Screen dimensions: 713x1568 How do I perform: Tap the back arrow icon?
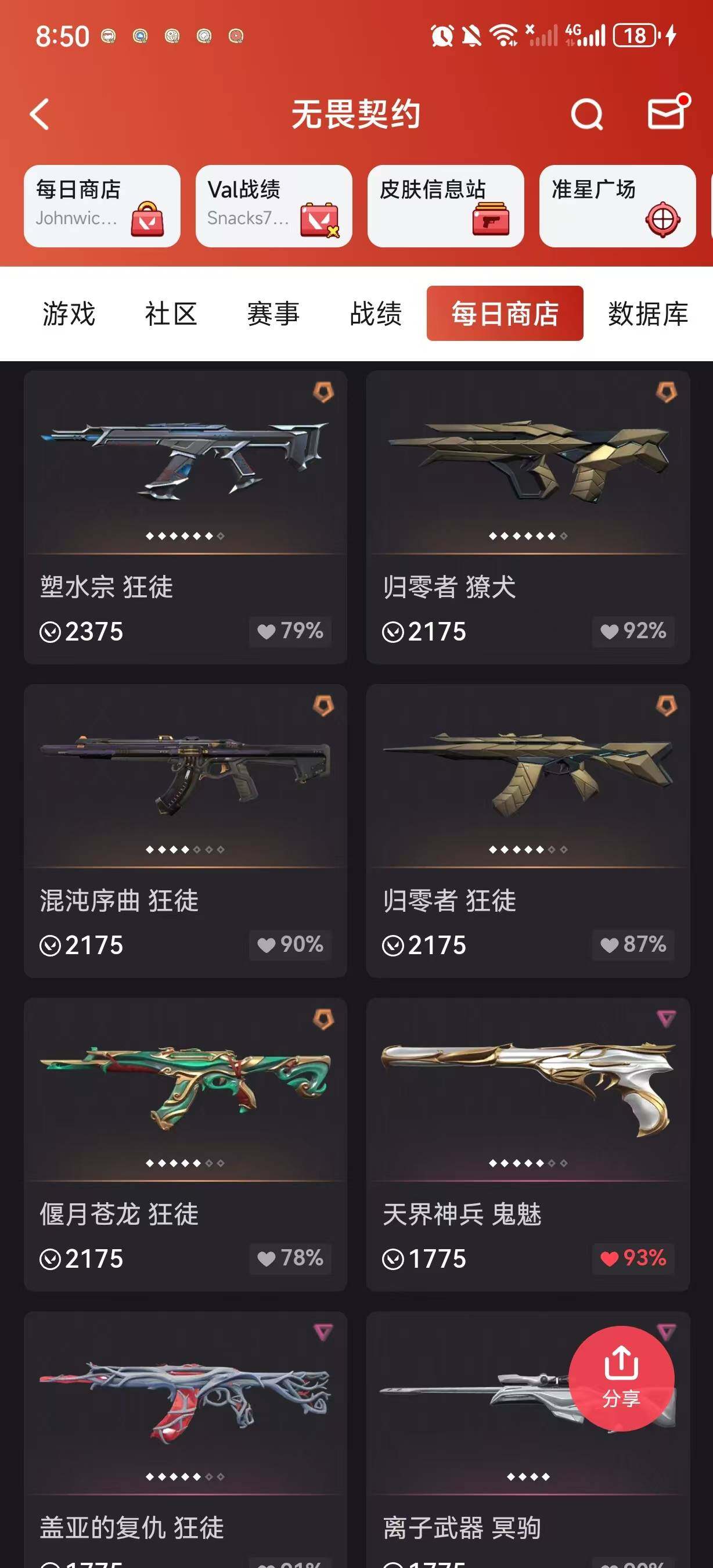click(x=39, y=114)
